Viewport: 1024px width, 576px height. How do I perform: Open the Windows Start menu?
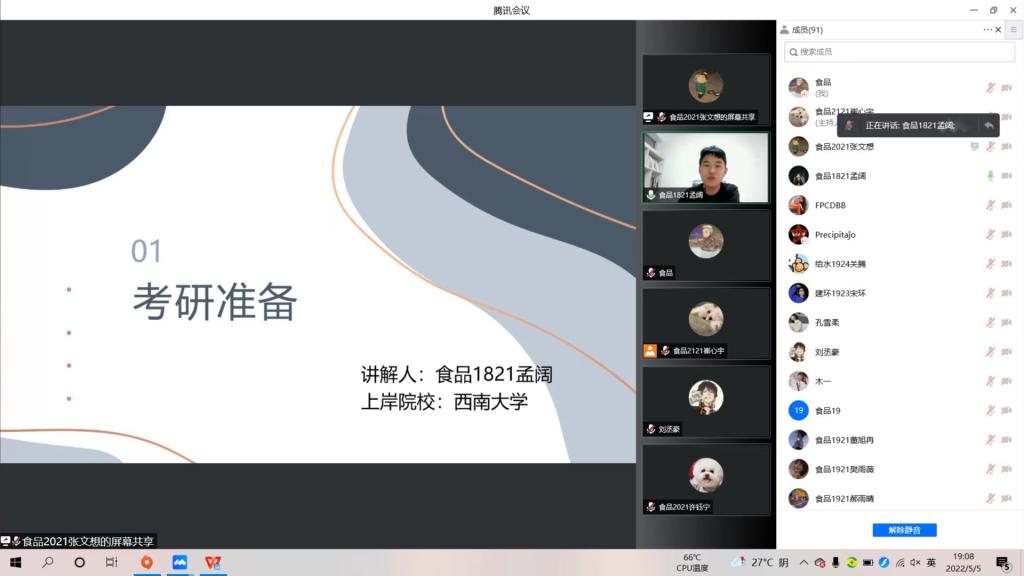click(x=16, y=562)
